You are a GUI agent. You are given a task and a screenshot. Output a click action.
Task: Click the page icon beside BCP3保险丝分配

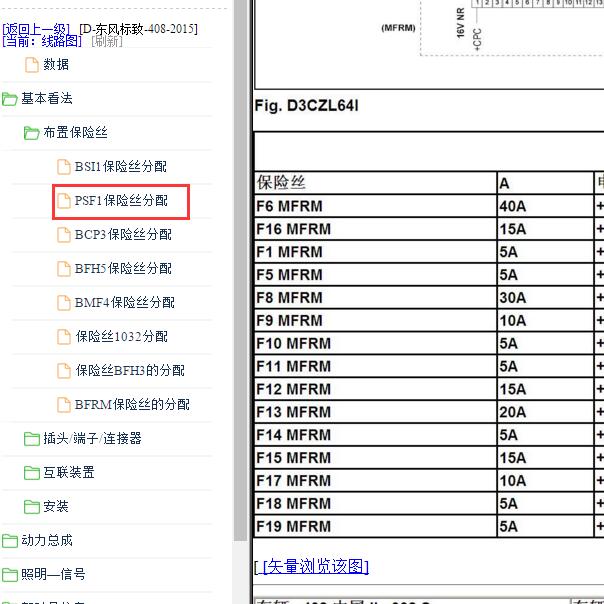pyautogui.click(x=64, y=235)
